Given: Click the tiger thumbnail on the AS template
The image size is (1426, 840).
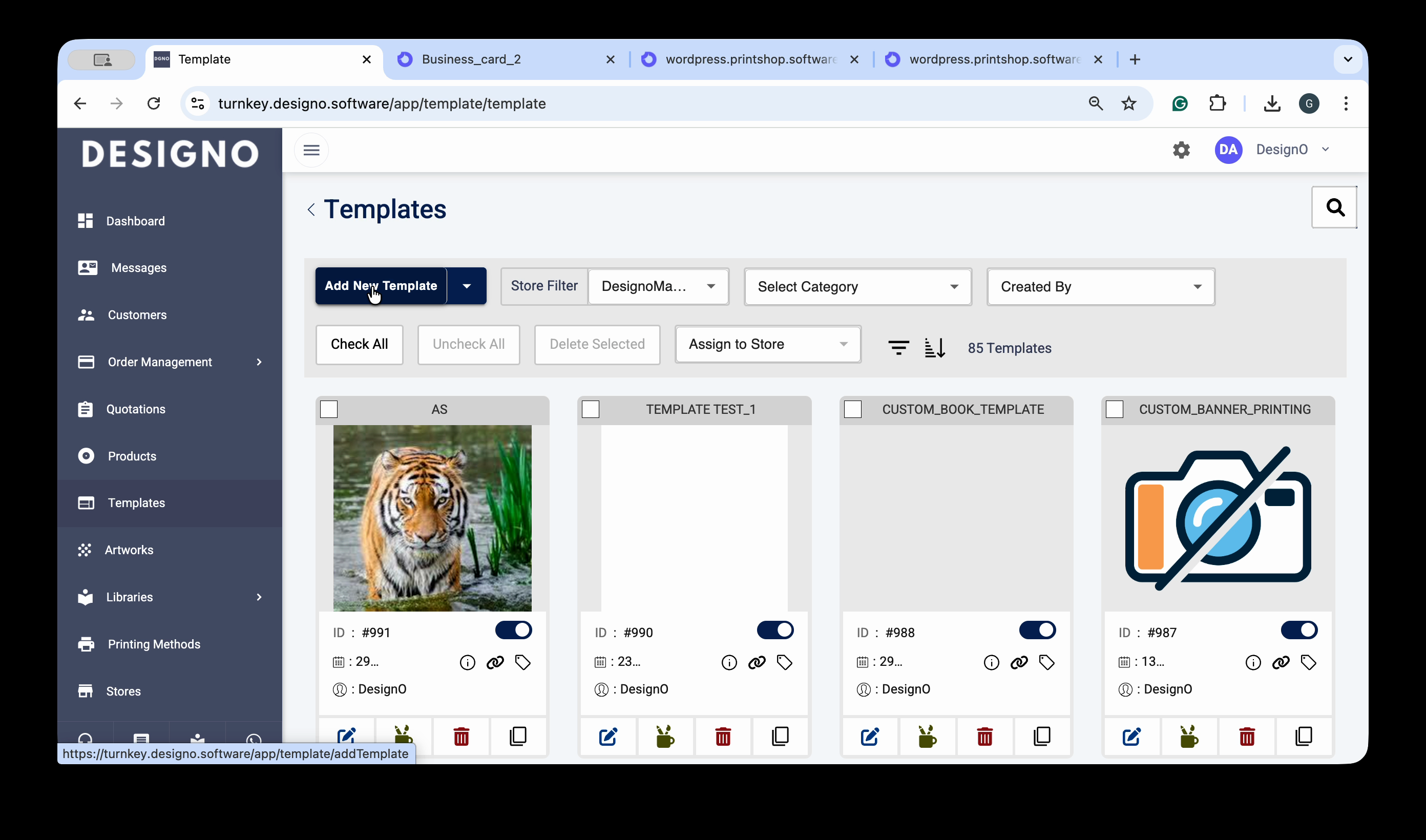Looking at the screenshot, I should click(x=432, y=518).
